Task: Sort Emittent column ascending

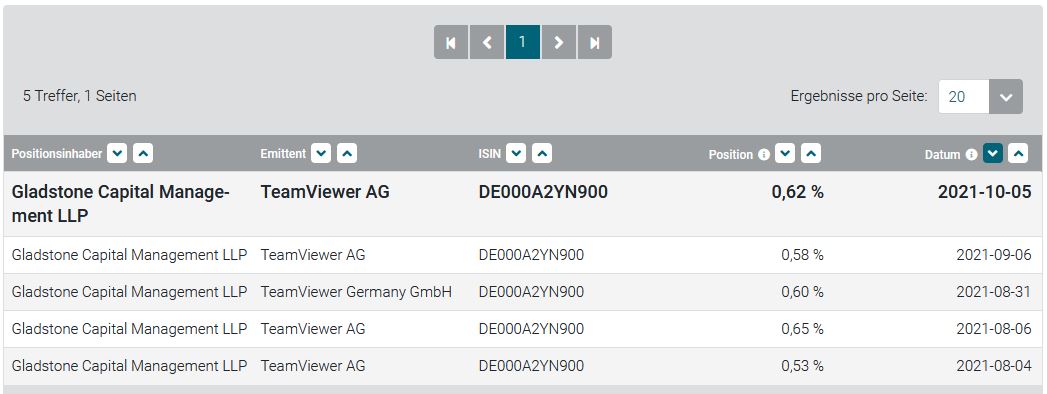Action: pyautogui.click(x=347, y=154)
